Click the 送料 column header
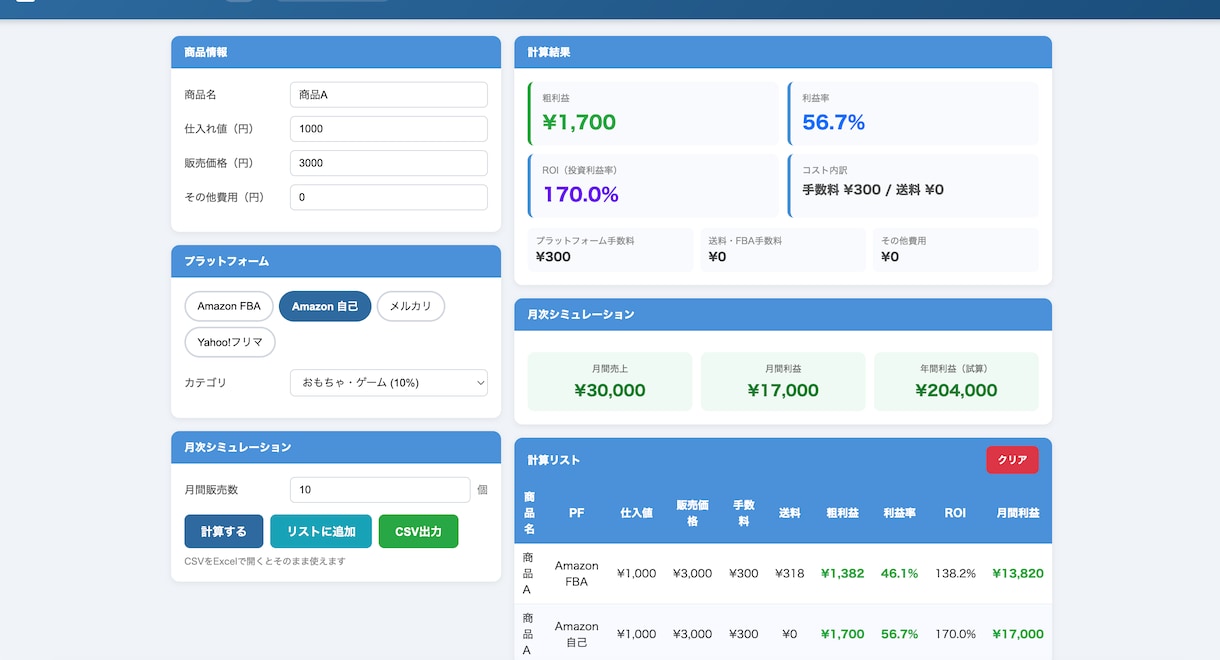This screenshot has width=1220, height=660. [x=789, y=513]
